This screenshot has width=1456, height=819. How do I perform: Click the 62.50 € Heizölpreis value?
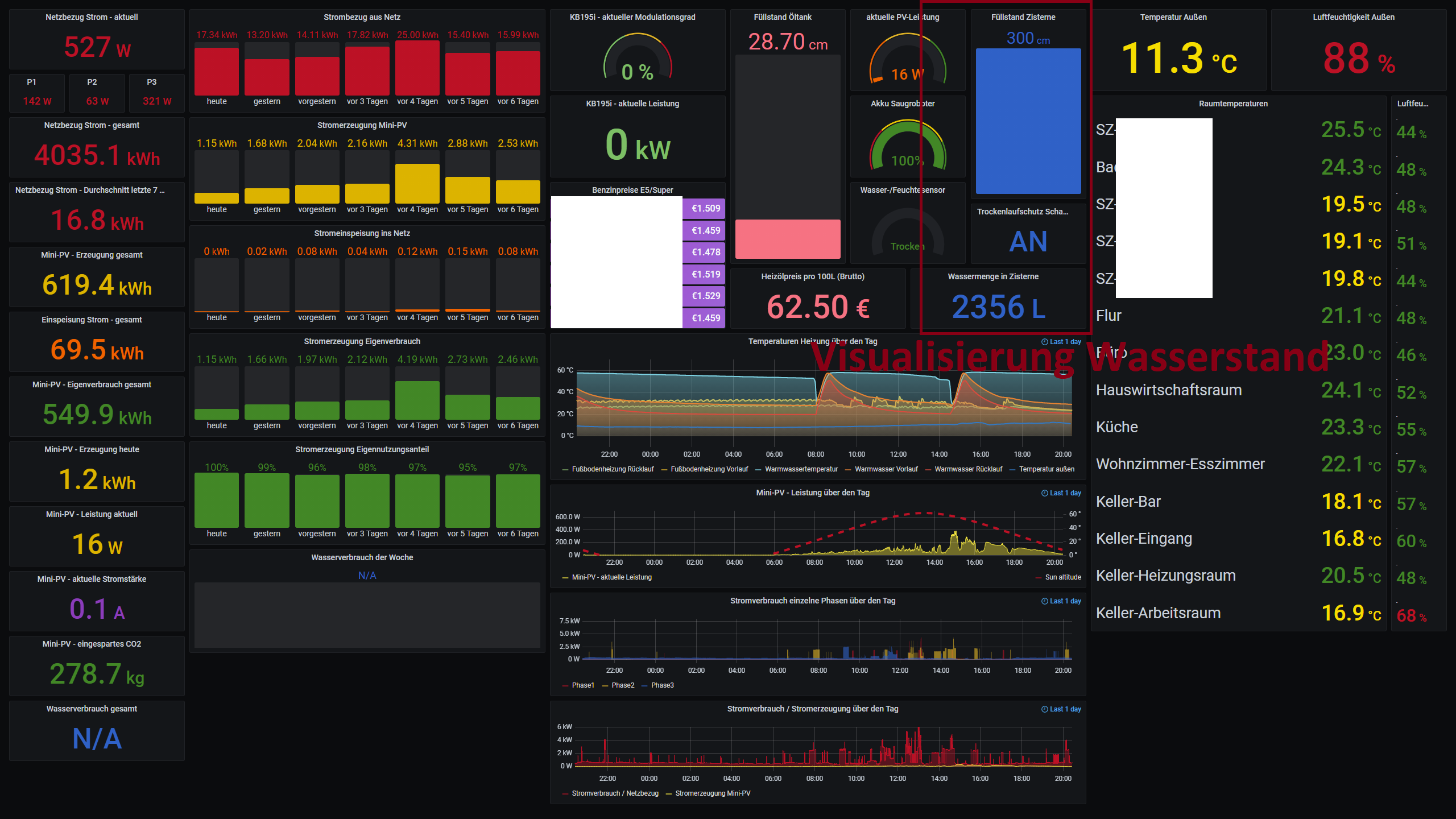[818, 308]
